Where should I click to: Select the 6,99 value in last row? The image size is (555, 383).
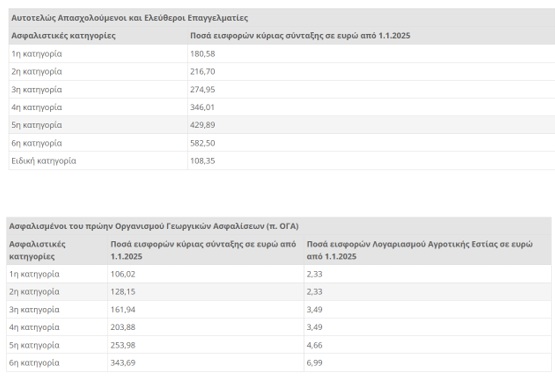(314, 363)
